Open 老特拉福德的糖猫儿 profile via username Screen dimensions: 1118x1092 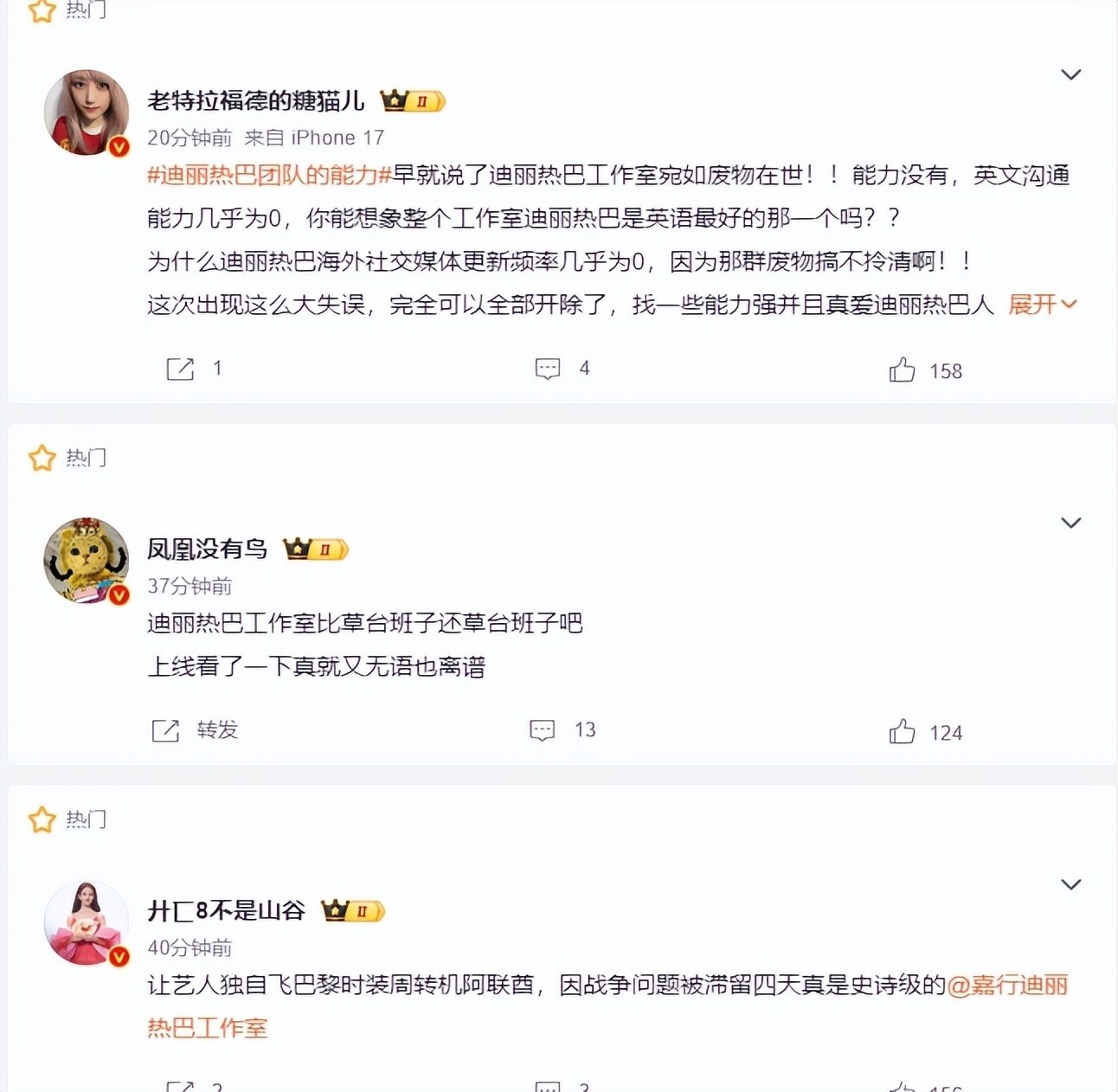(256, 101)
